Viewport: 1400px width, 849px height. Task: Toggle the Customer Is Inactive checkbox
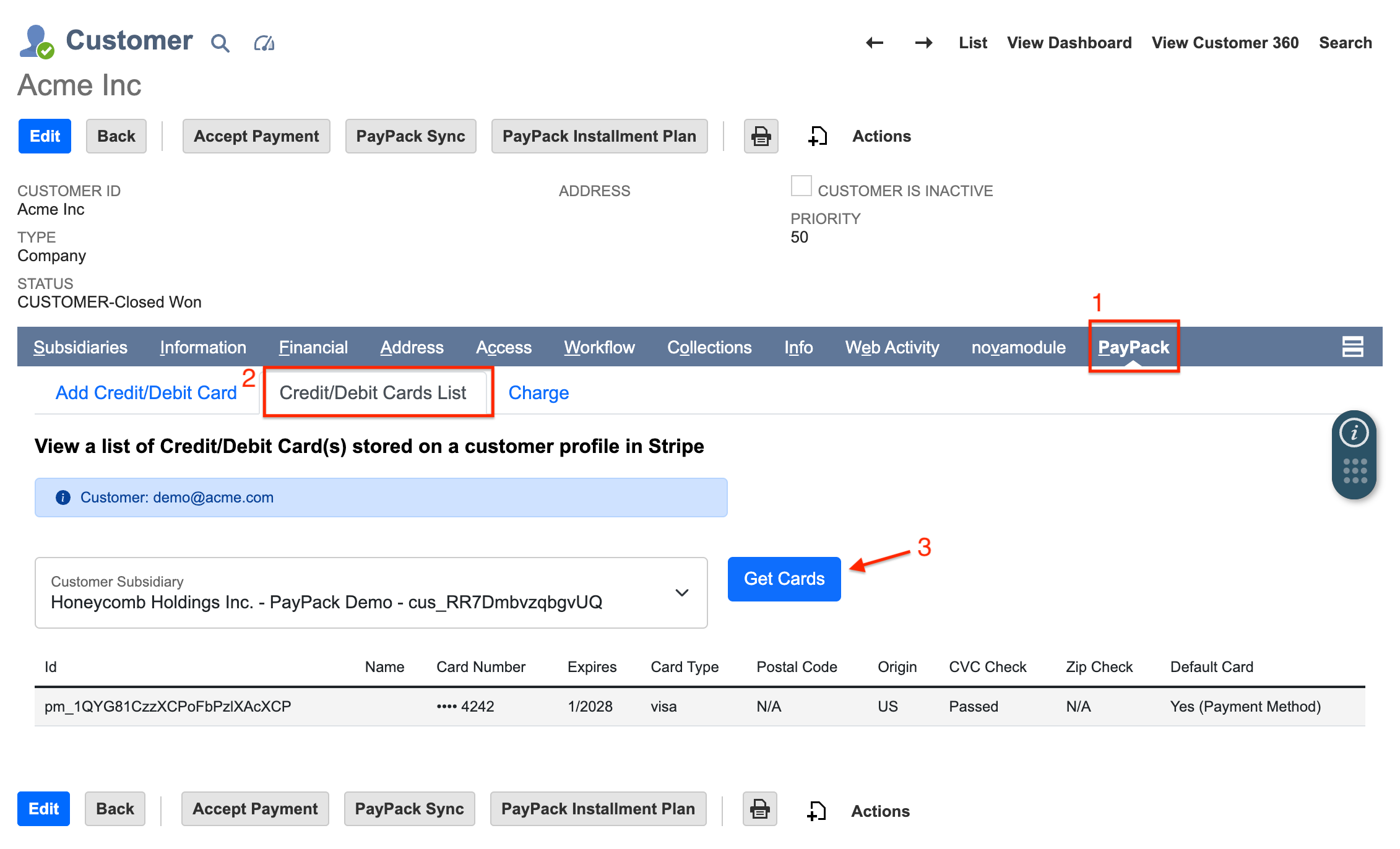(801, 185)
